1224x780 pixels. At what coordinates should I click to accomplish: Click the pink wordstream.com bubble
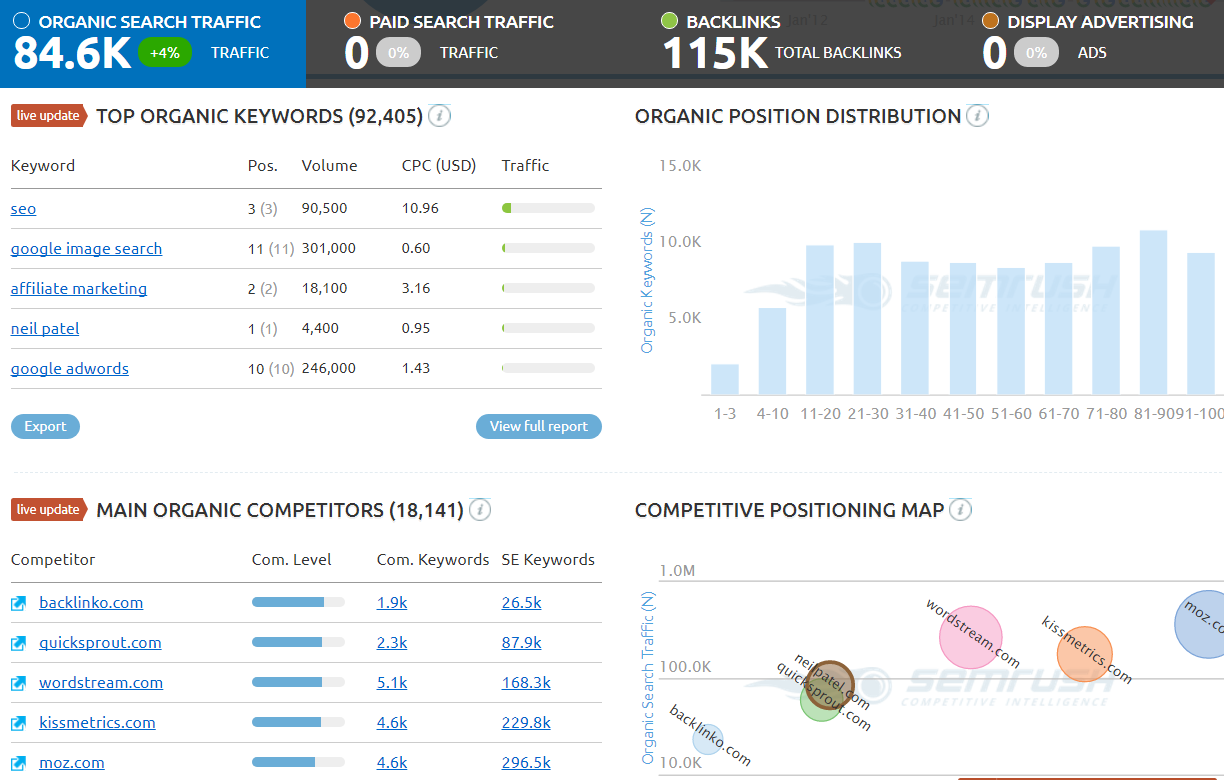971,637
